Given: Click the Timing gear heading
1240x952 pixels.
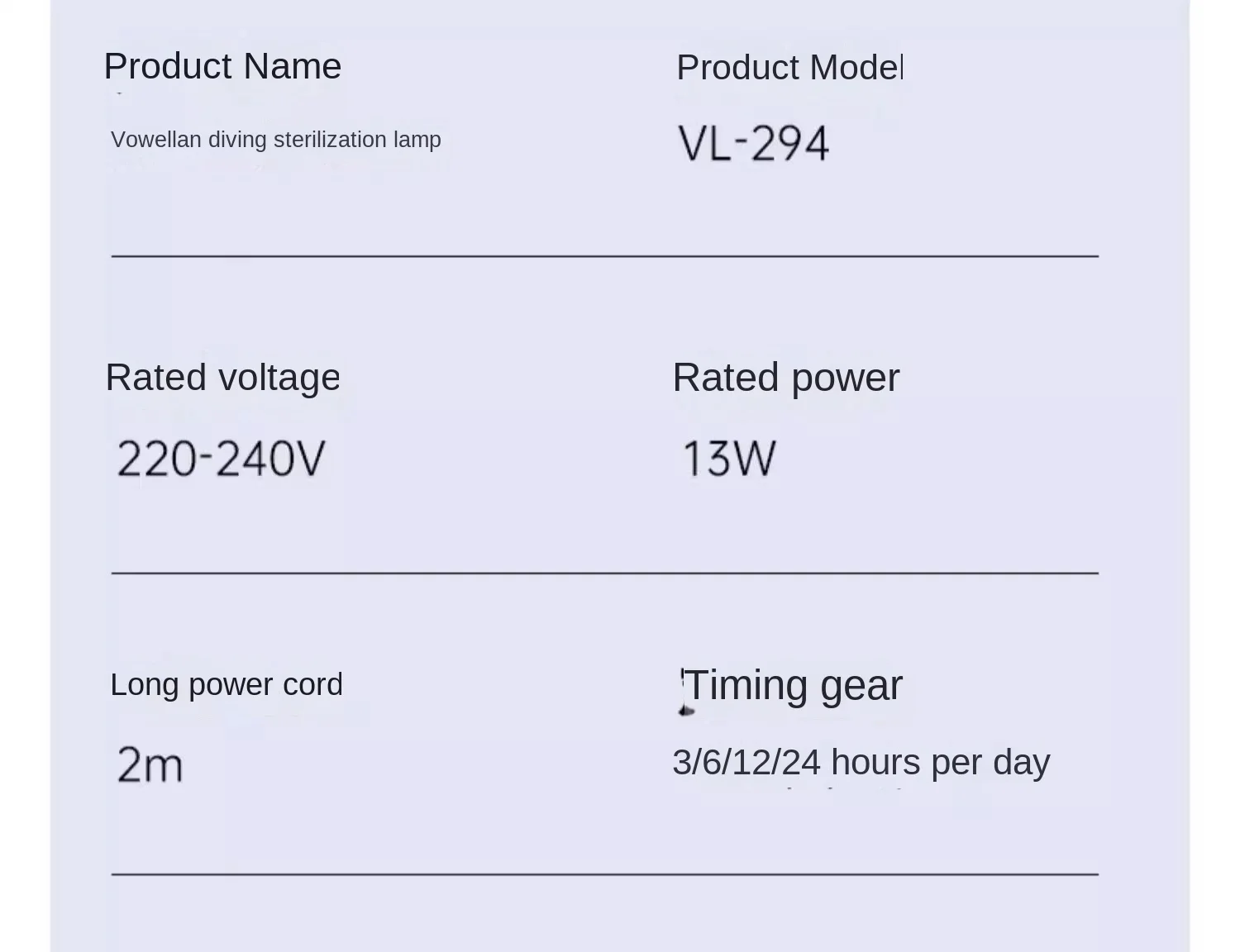Looking at the screenshot, I should pyautogui.click(x=793, y=686).
